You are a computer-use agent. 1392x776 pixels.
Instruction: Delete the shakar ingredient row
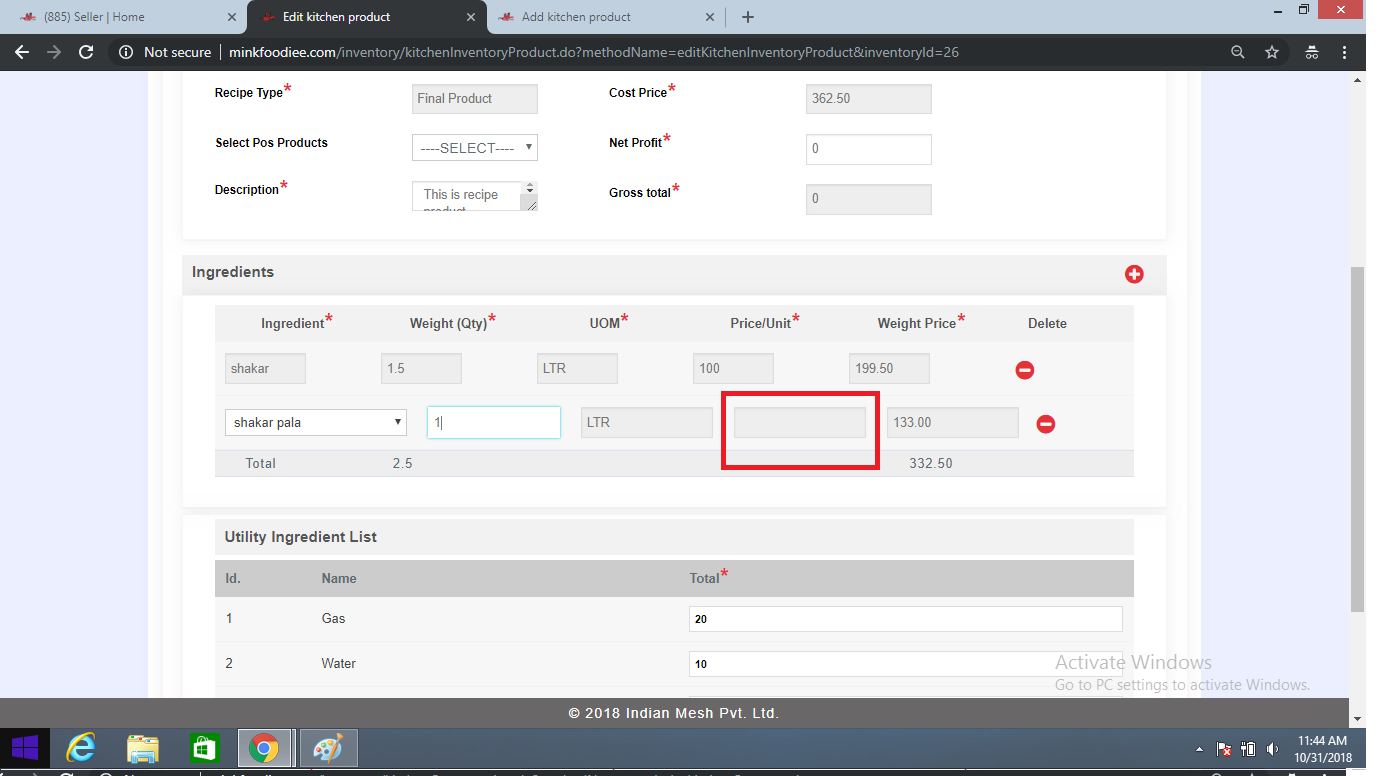point(1025,370)
